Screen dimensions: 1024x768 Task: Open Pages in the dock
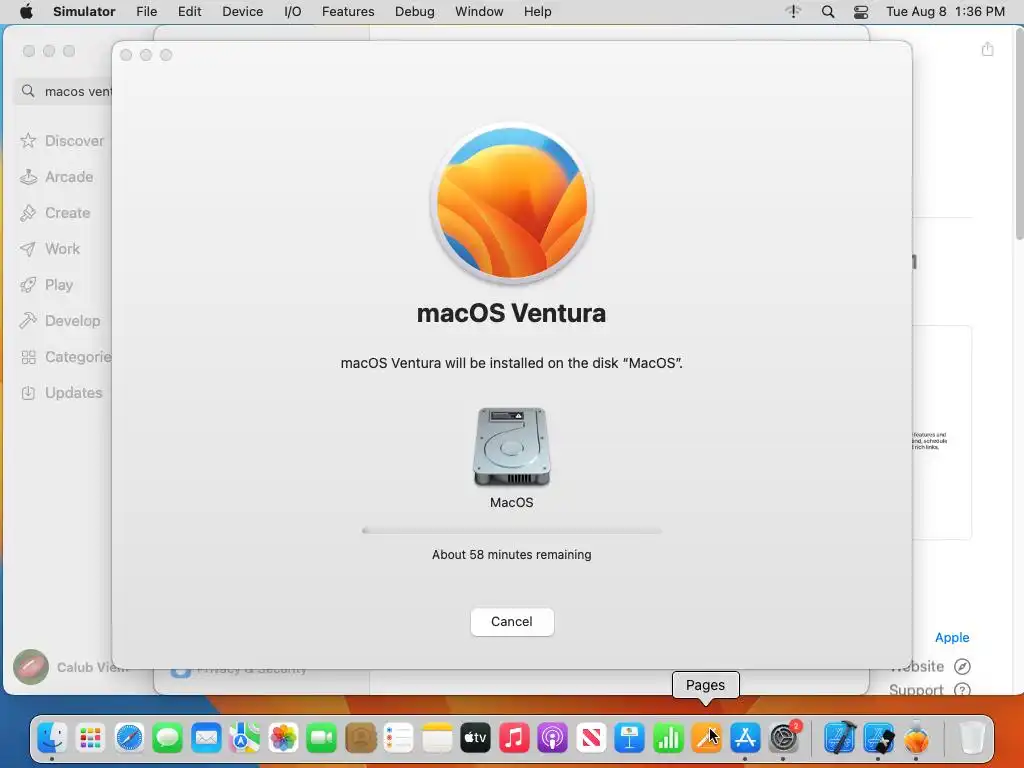[706, 739]
